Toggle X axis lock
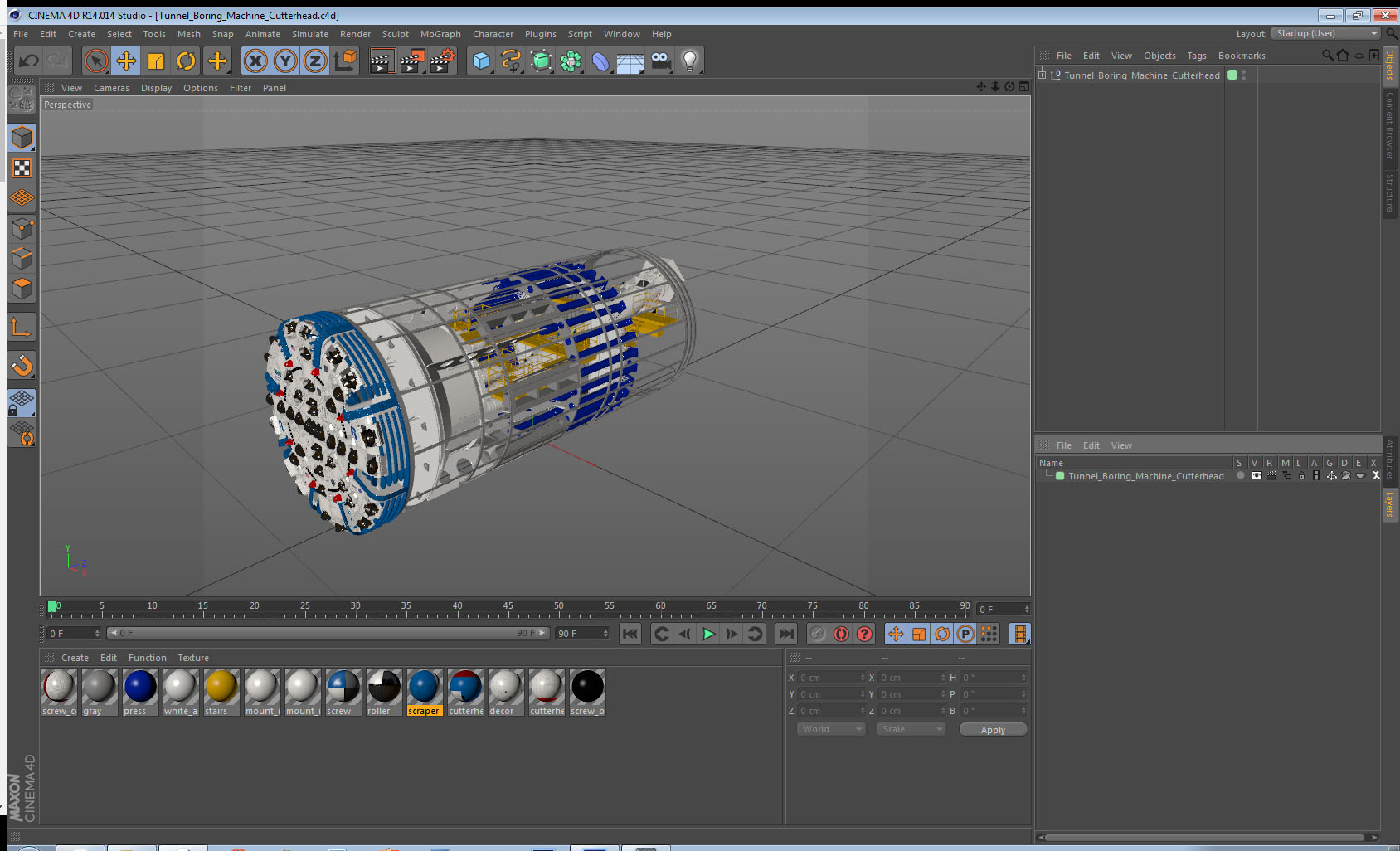This screenshot has height=851, width=1400. (x=255, y=61)
